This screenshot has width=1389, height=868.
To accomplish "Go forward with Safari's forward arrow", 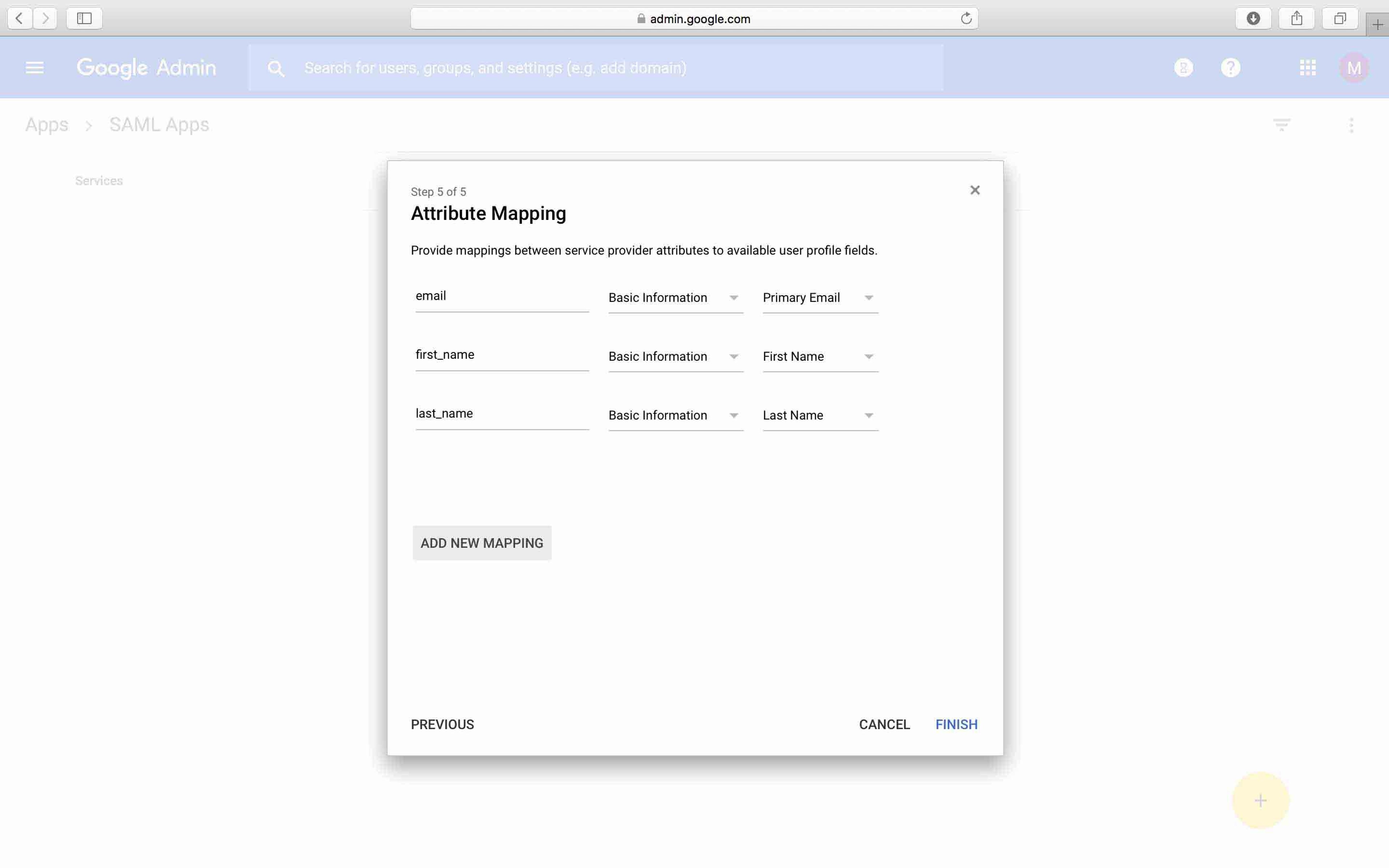I will (45, 18).
